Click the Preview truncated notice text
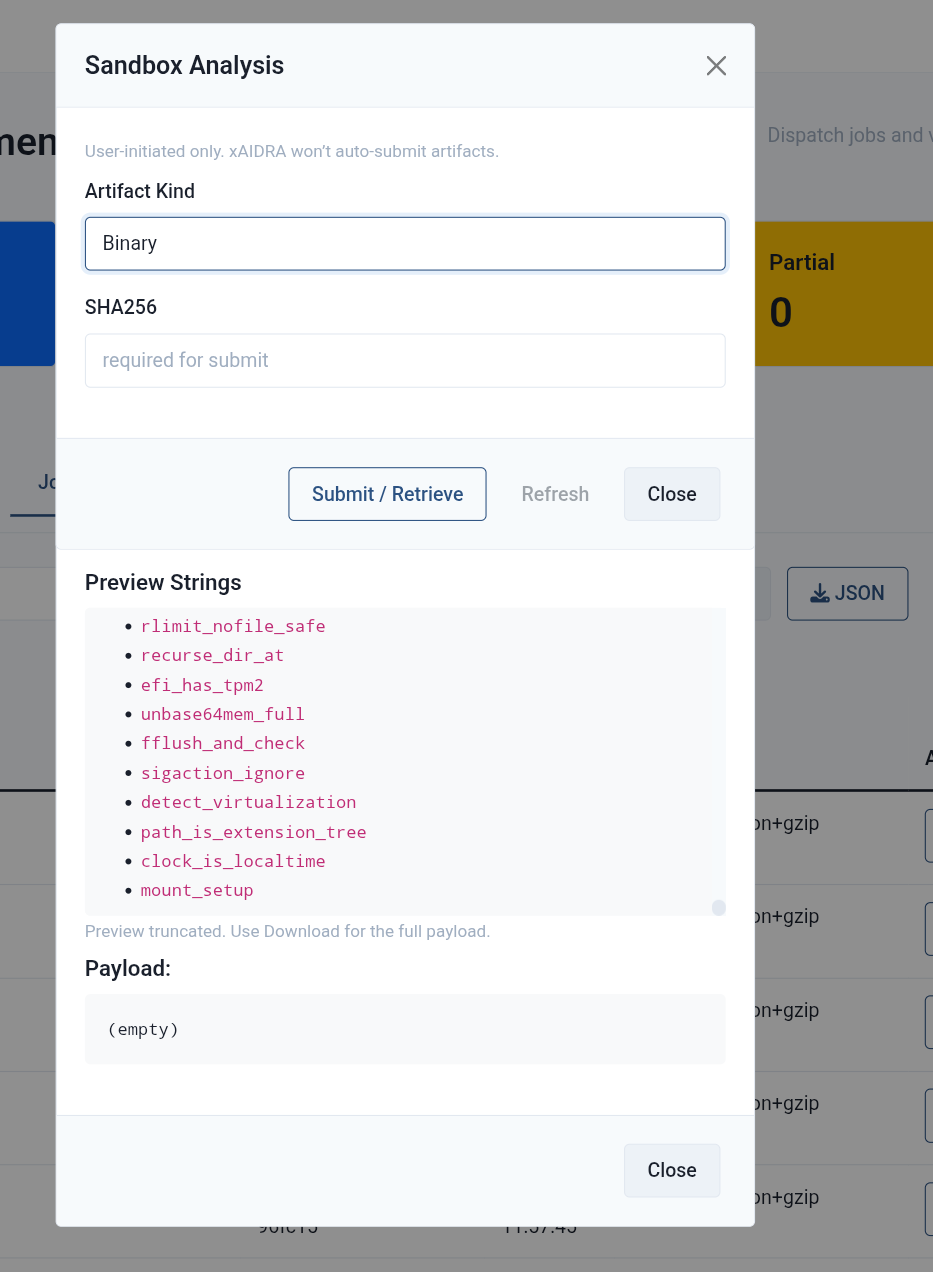Image resolution: width=933 pixels, height=1272 pixels. [x=287, y=931]
